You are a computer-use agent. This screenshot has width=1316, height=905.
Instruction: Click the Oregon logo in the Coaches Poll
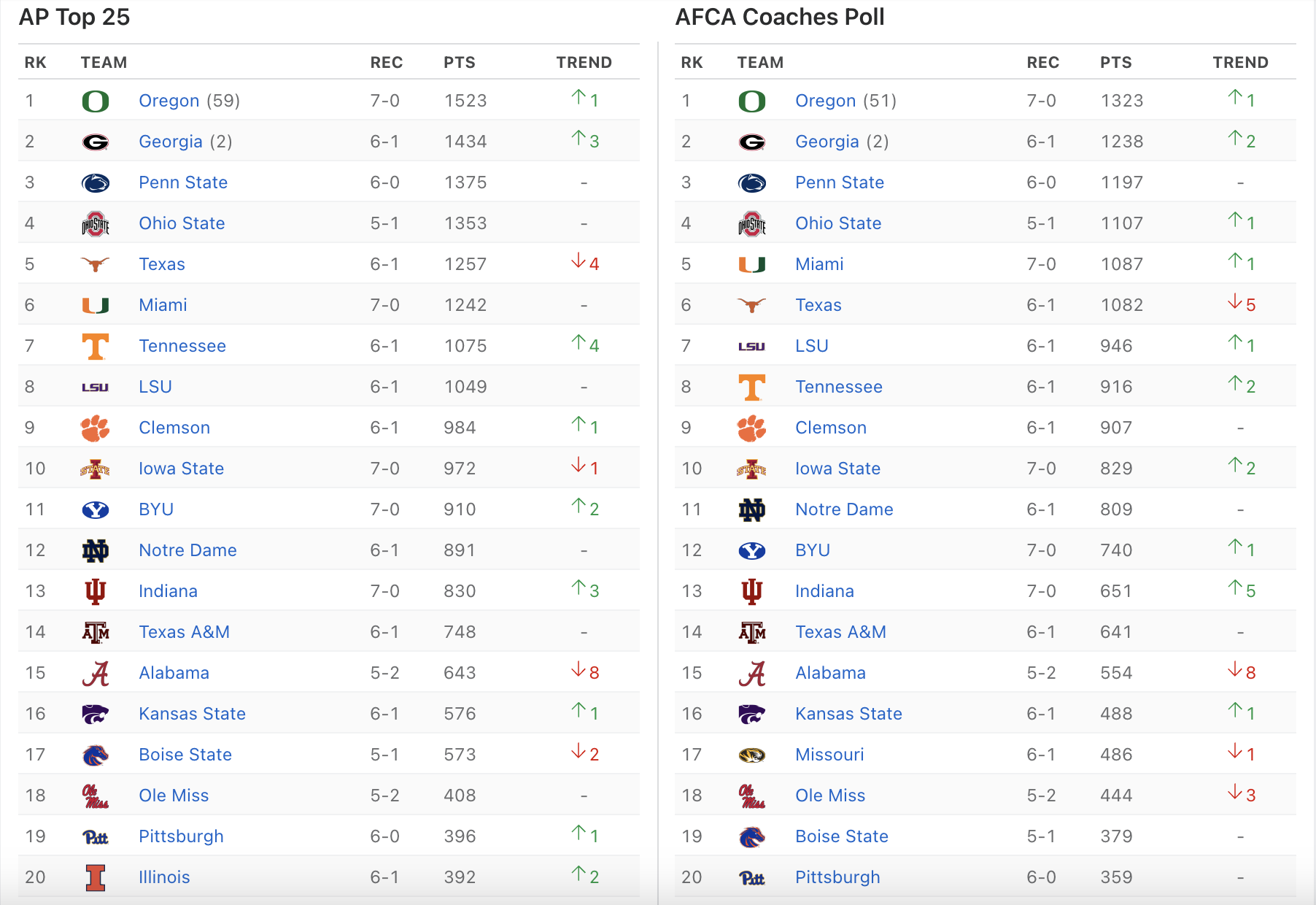[x=752, y=101]
